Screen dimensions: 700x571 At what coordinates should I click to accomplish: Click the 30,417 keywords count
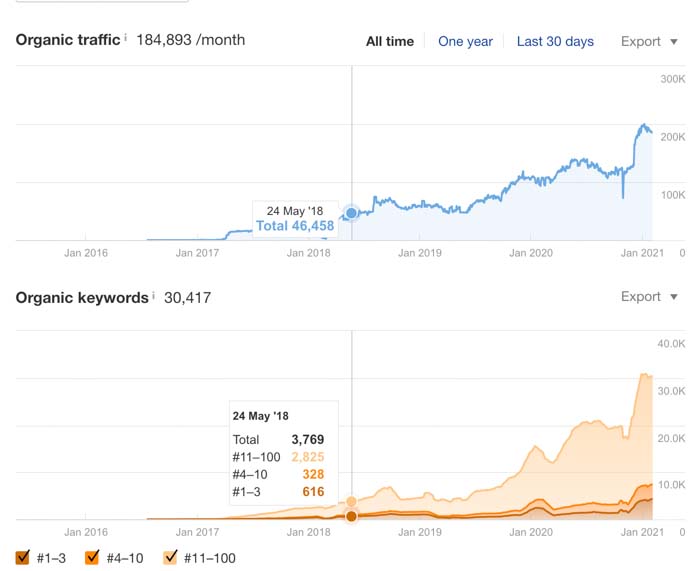tap(188, 298)
